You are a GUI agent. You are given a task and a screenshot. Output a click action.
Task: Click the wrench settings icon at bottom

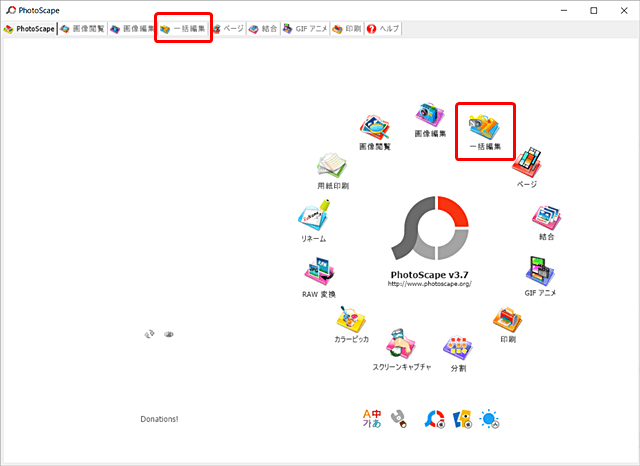(399, 419)
